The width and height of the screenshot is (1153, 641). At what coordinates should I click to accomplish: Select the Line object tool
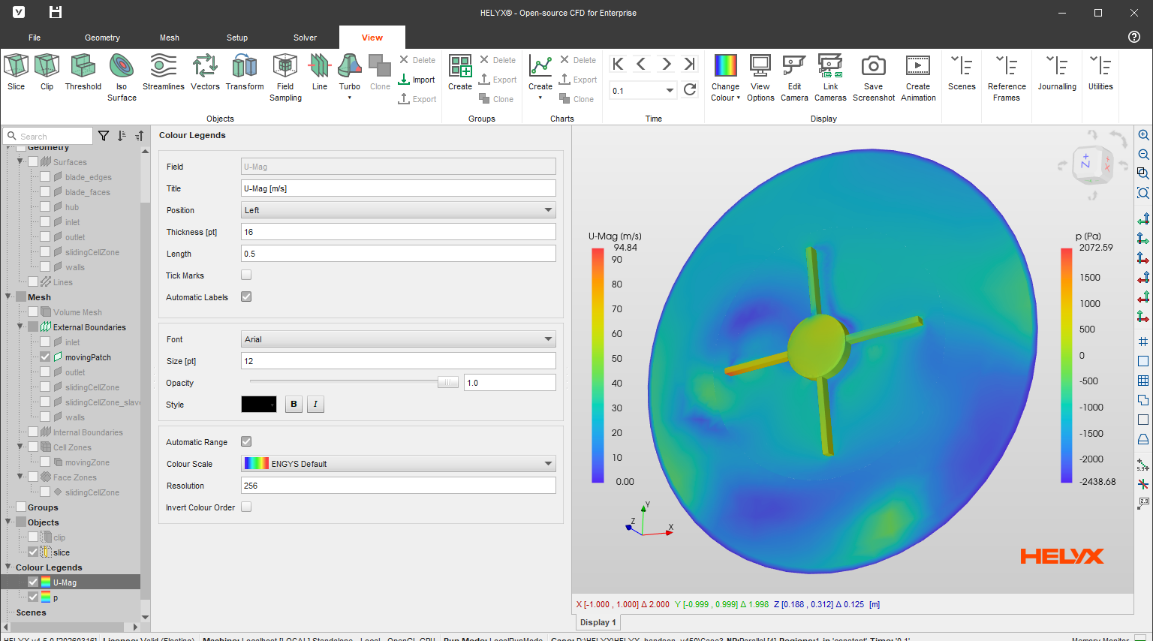pos(319,72)
